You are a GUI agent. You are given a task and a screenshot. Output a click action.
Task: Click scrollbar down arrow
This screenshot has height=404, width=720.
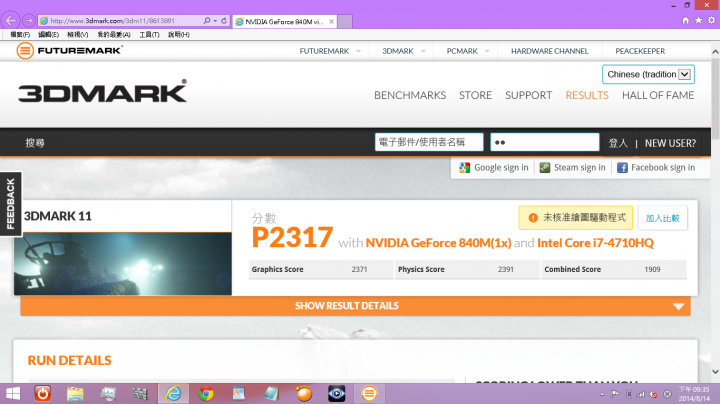tap(715, 371)
